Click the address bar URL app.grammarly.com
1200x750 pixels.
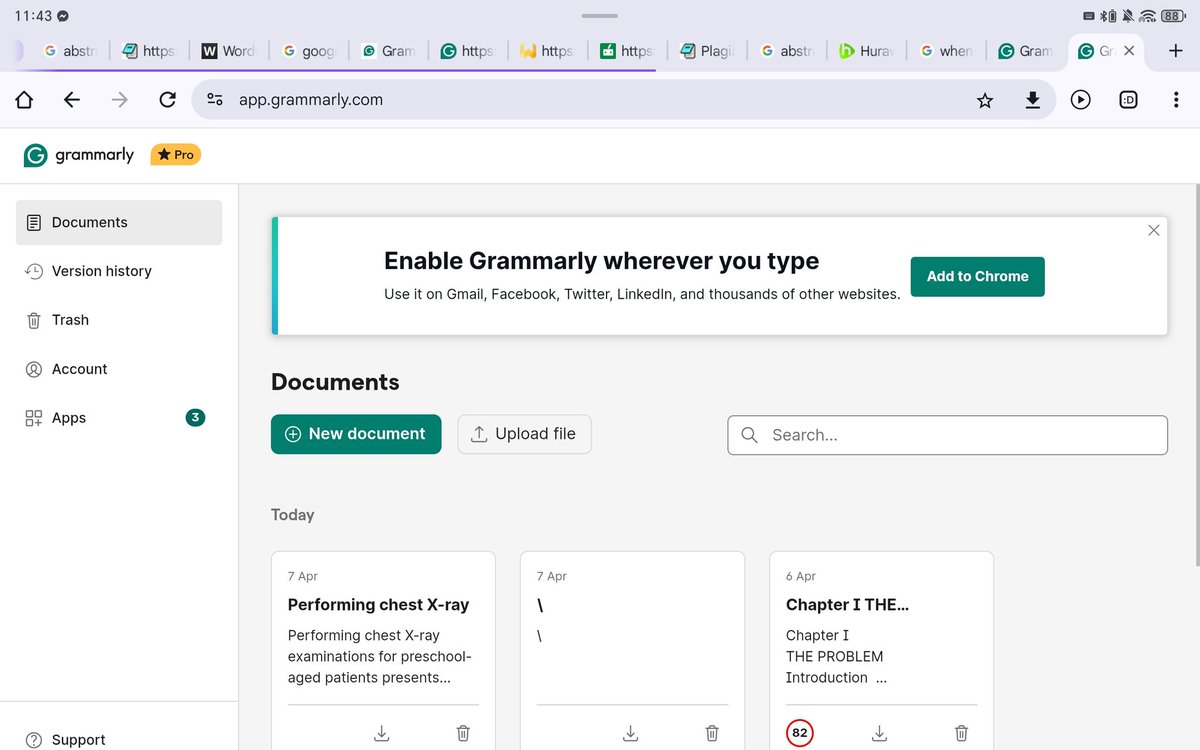coord(311,100)
